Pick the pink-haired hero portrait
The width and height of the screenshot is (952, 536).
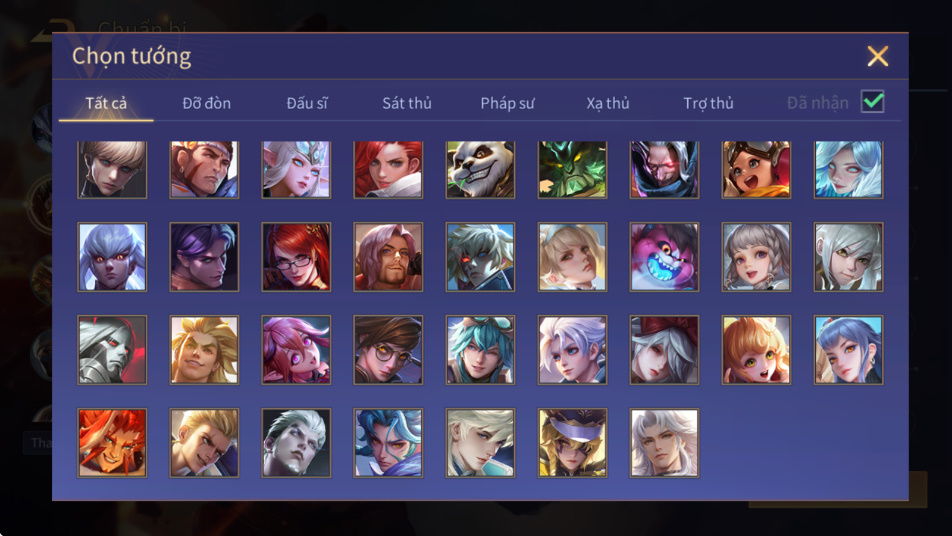(x=296, y=350)
